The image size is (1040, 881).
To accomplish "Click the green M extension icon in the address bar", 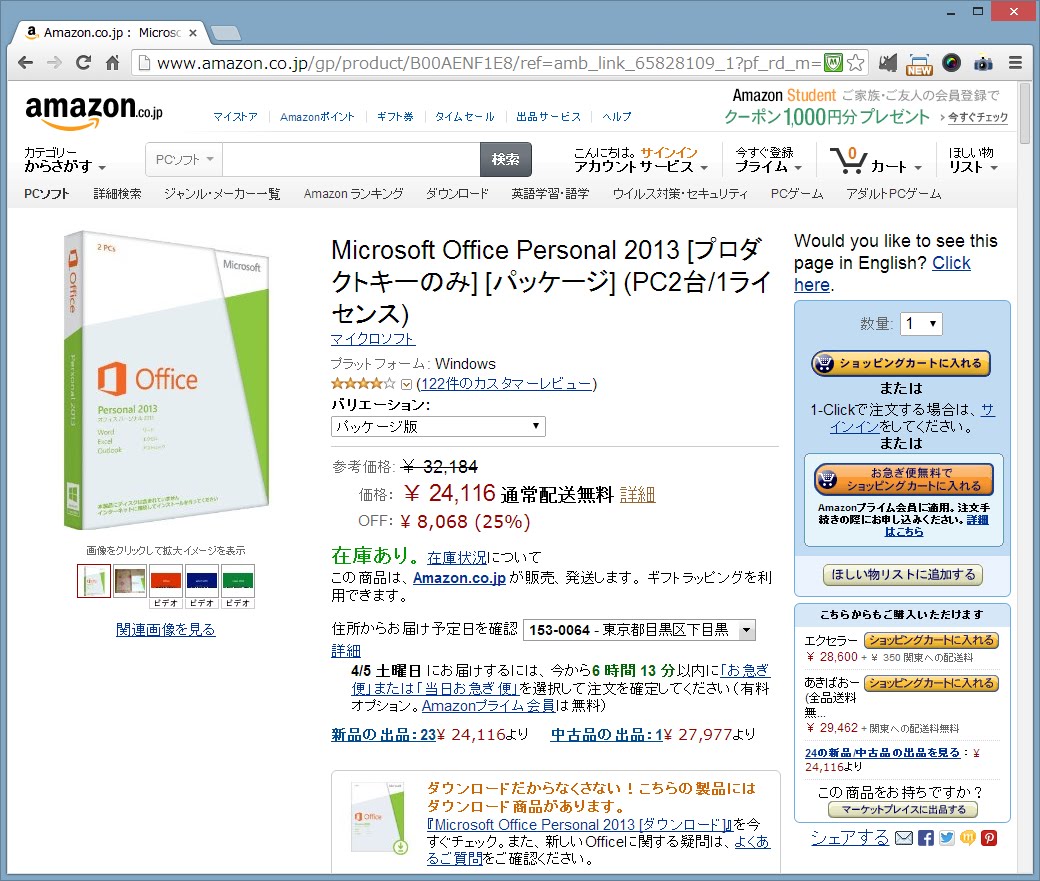I will tap(833, 63).
